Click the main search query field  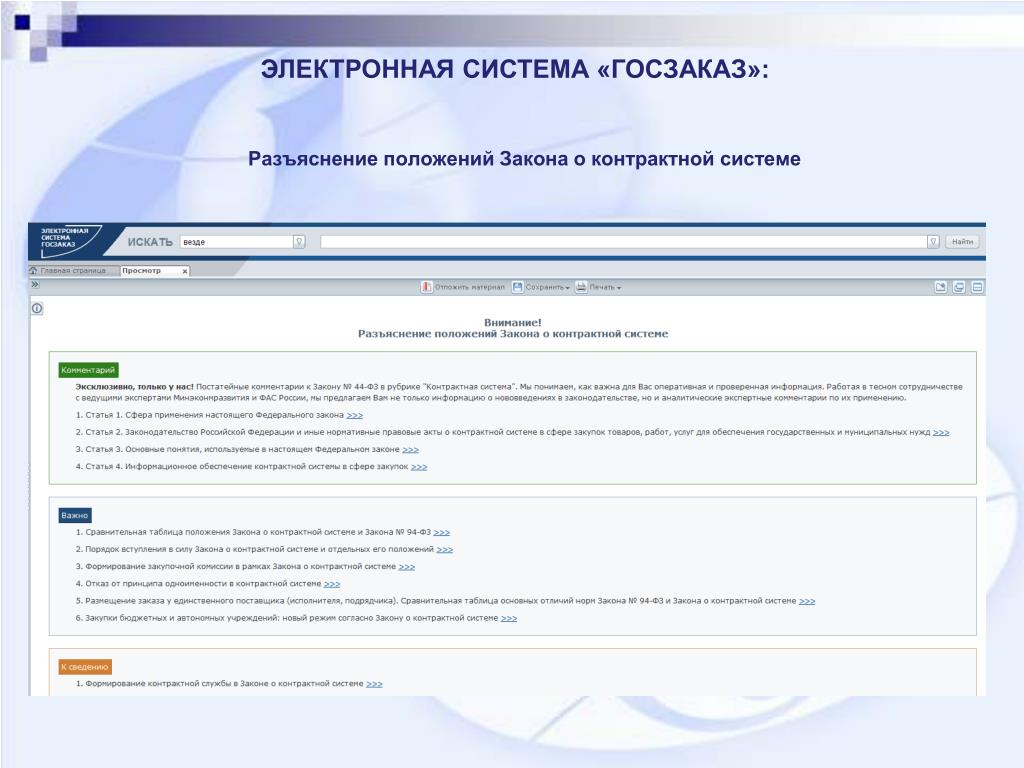point(624,242)
